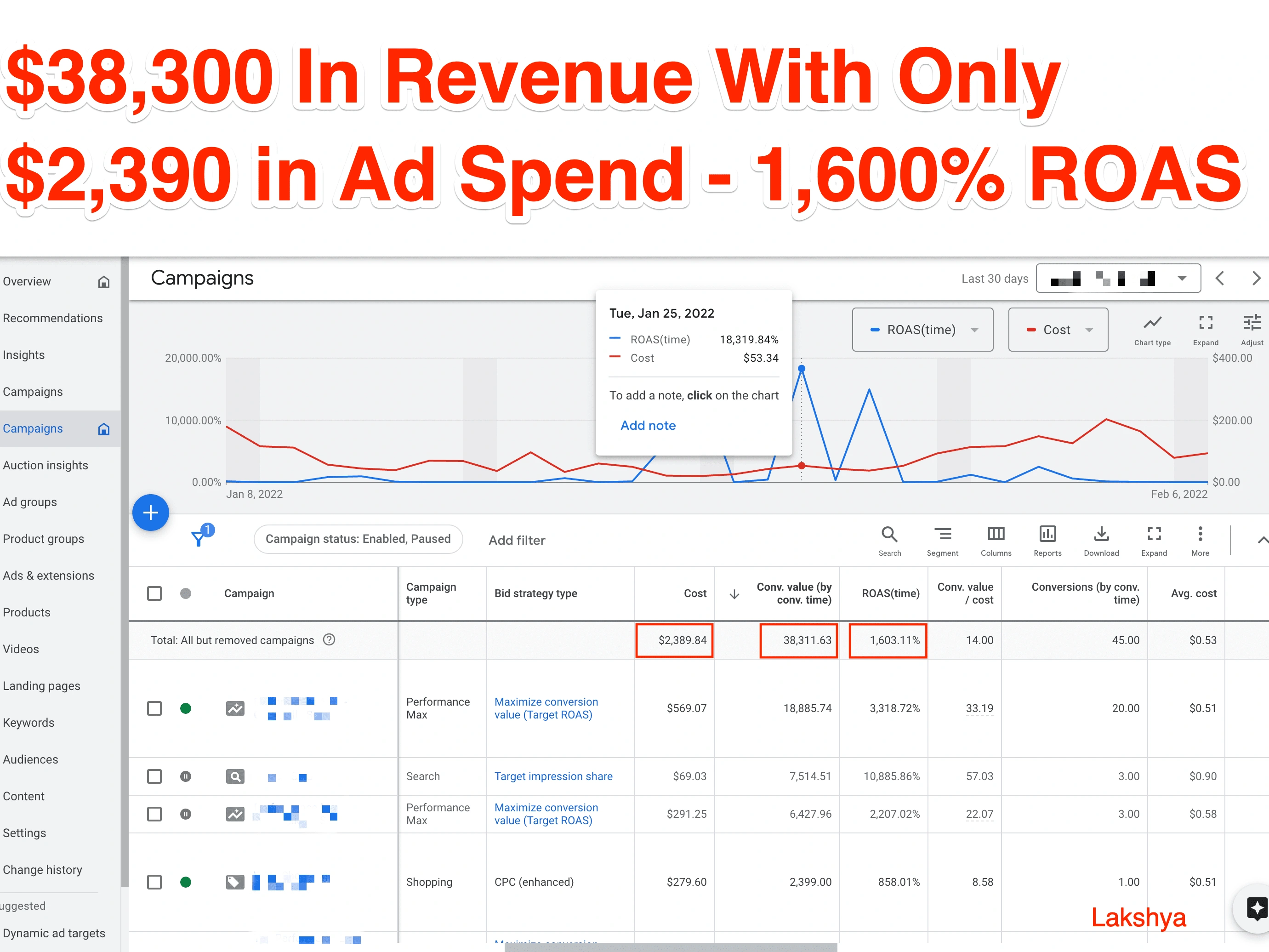Viewport: 1269px width, 952px height.
Task: Go to next date range
Action: click(x=1257, y=278)
